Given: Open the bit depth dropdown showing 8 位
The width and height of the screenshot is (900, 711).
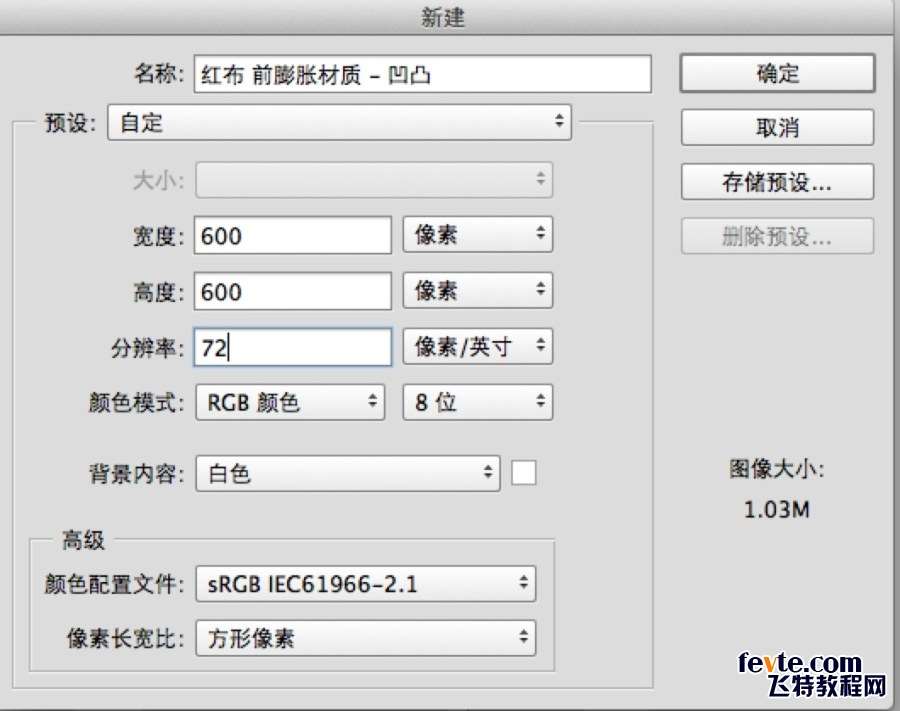Looking at the screenshot, I should (477, 402).
